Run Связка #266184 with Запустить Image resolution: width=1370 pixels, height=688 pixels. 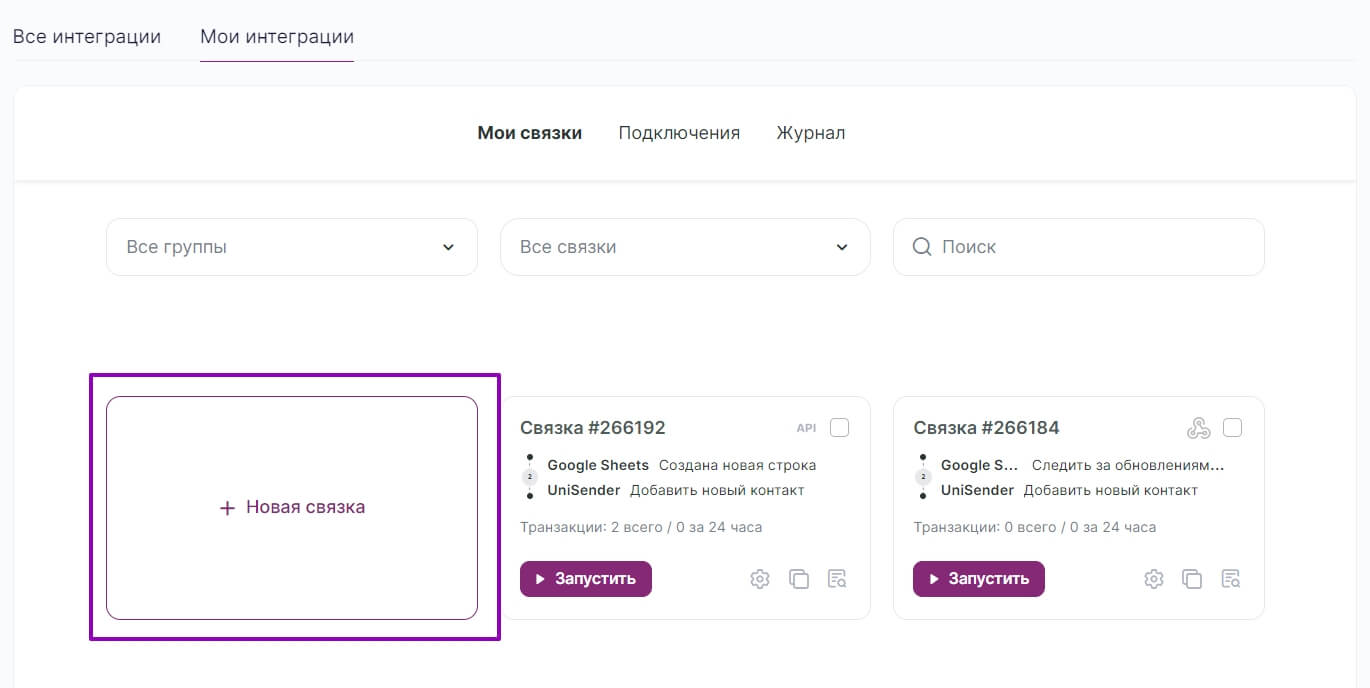click(x=979, y=579)
